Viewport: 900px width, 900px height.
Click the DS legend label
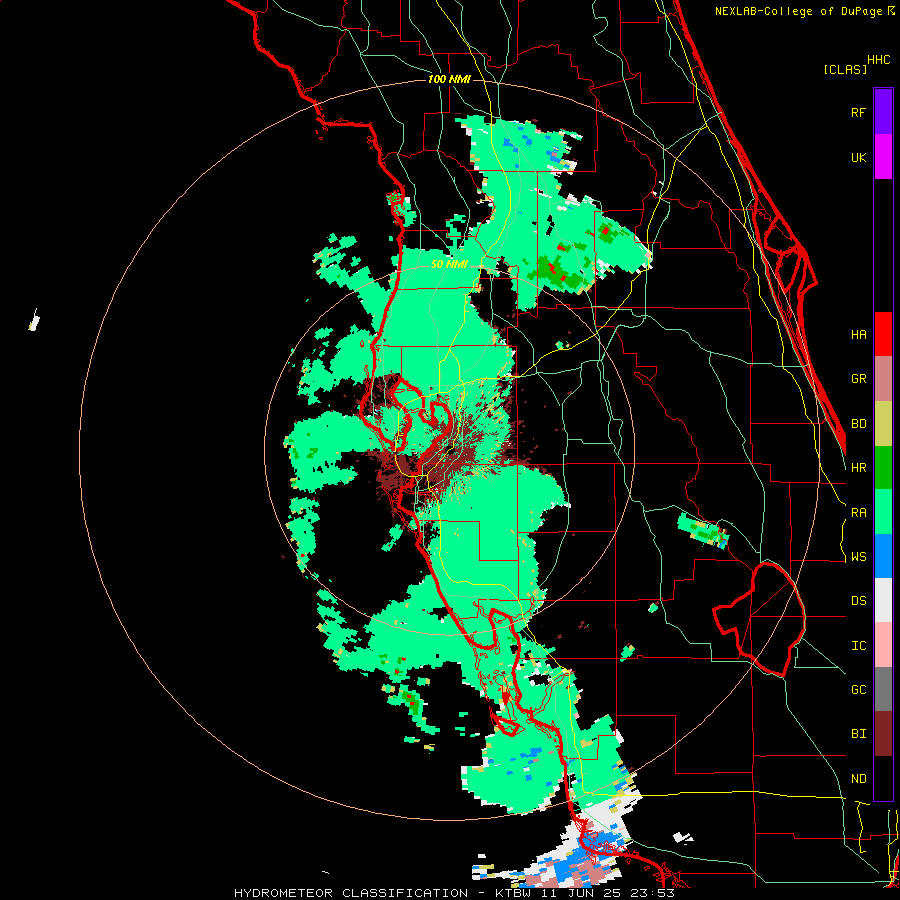pyautogui.click(x=859, y=601)
